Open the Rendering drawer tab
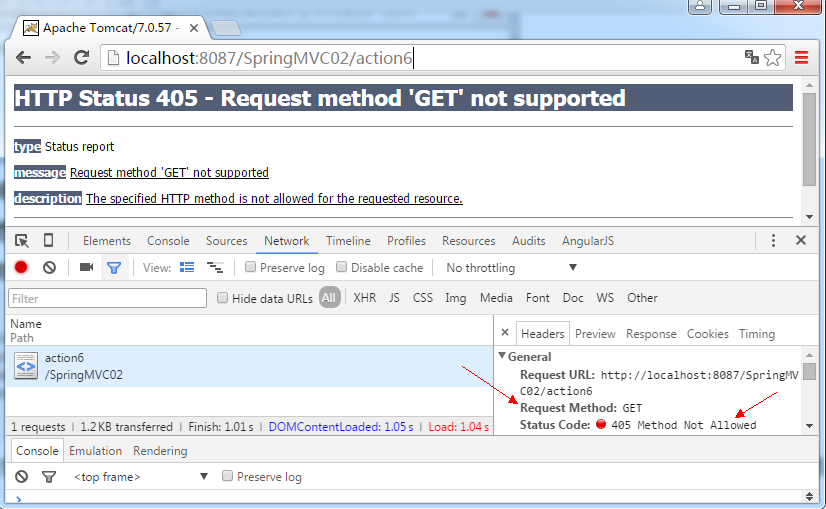Viewport: 826px width, 509px height. (160, 451)
